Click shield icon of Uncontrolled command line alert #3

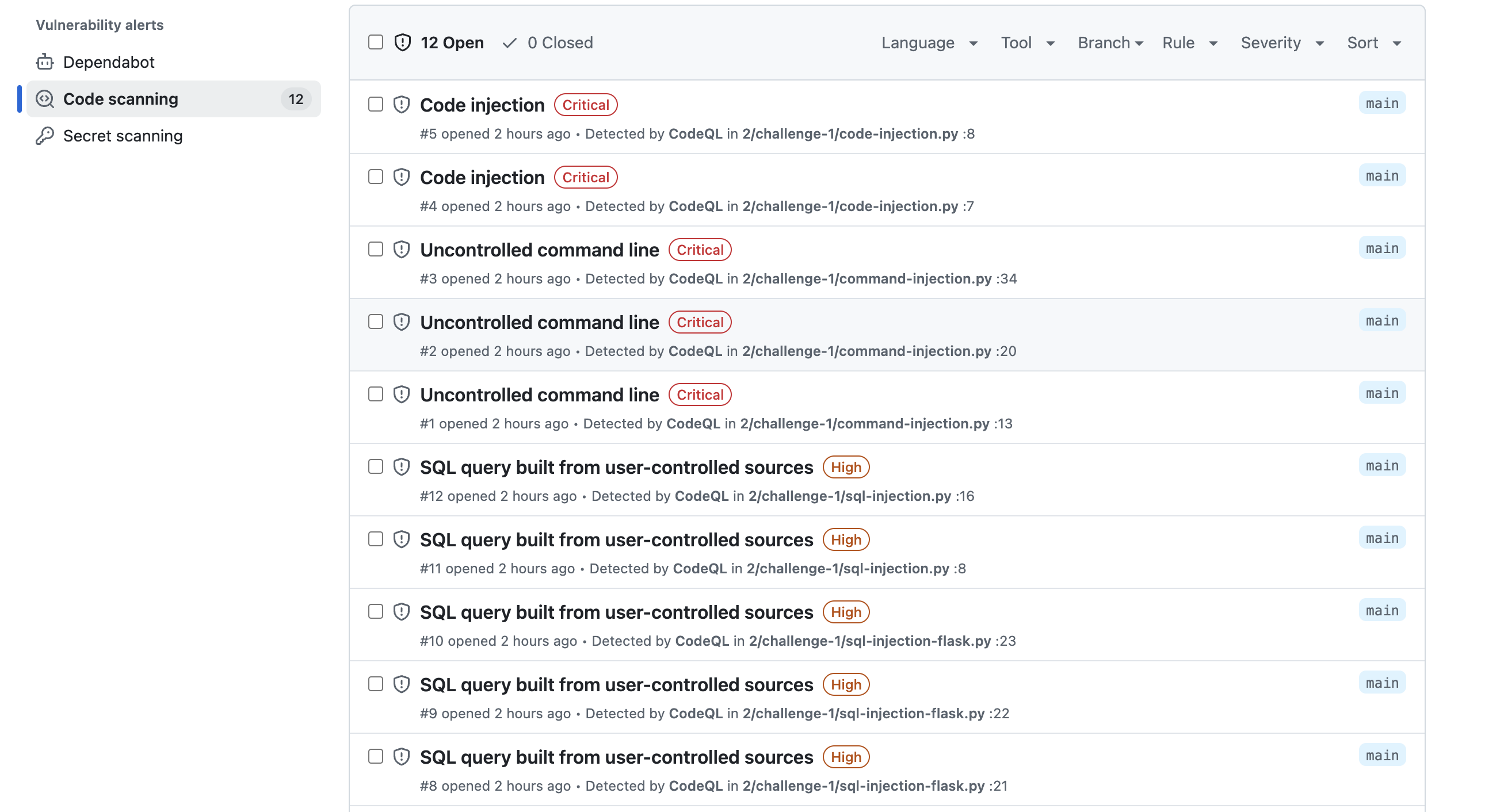(x=401, y=249)
